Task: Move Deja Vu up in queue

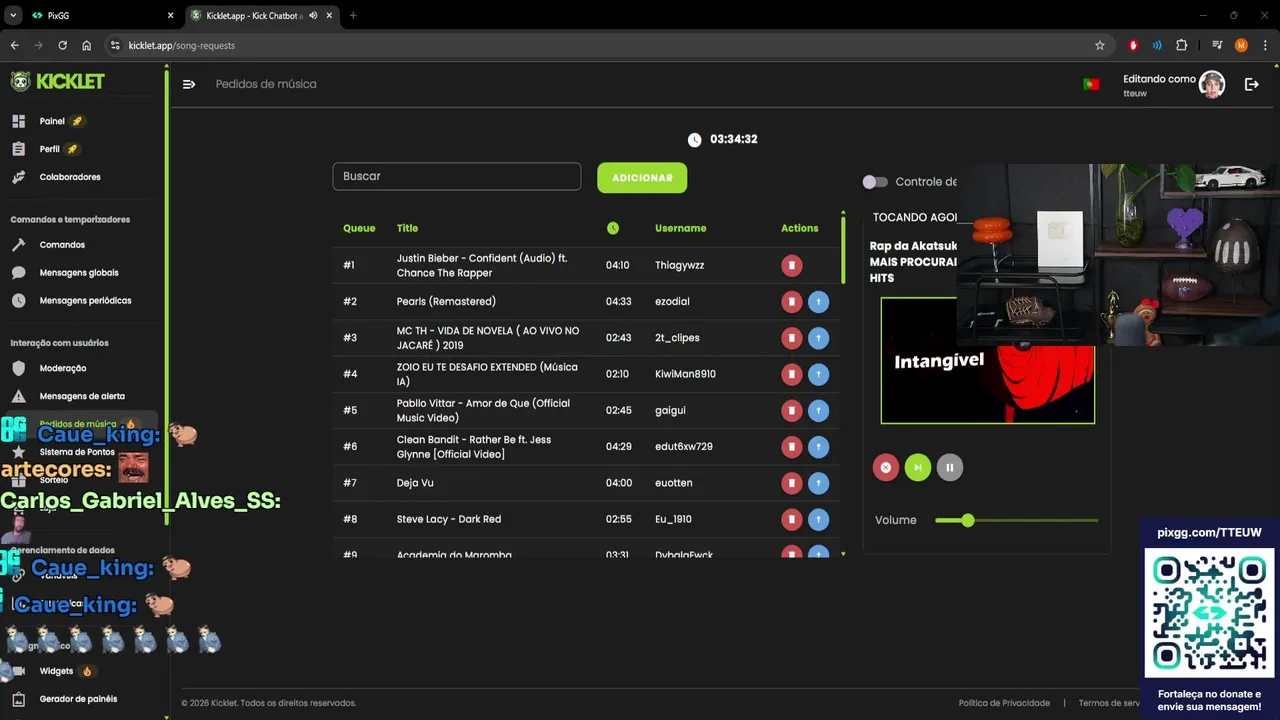Action: [818, 483]
